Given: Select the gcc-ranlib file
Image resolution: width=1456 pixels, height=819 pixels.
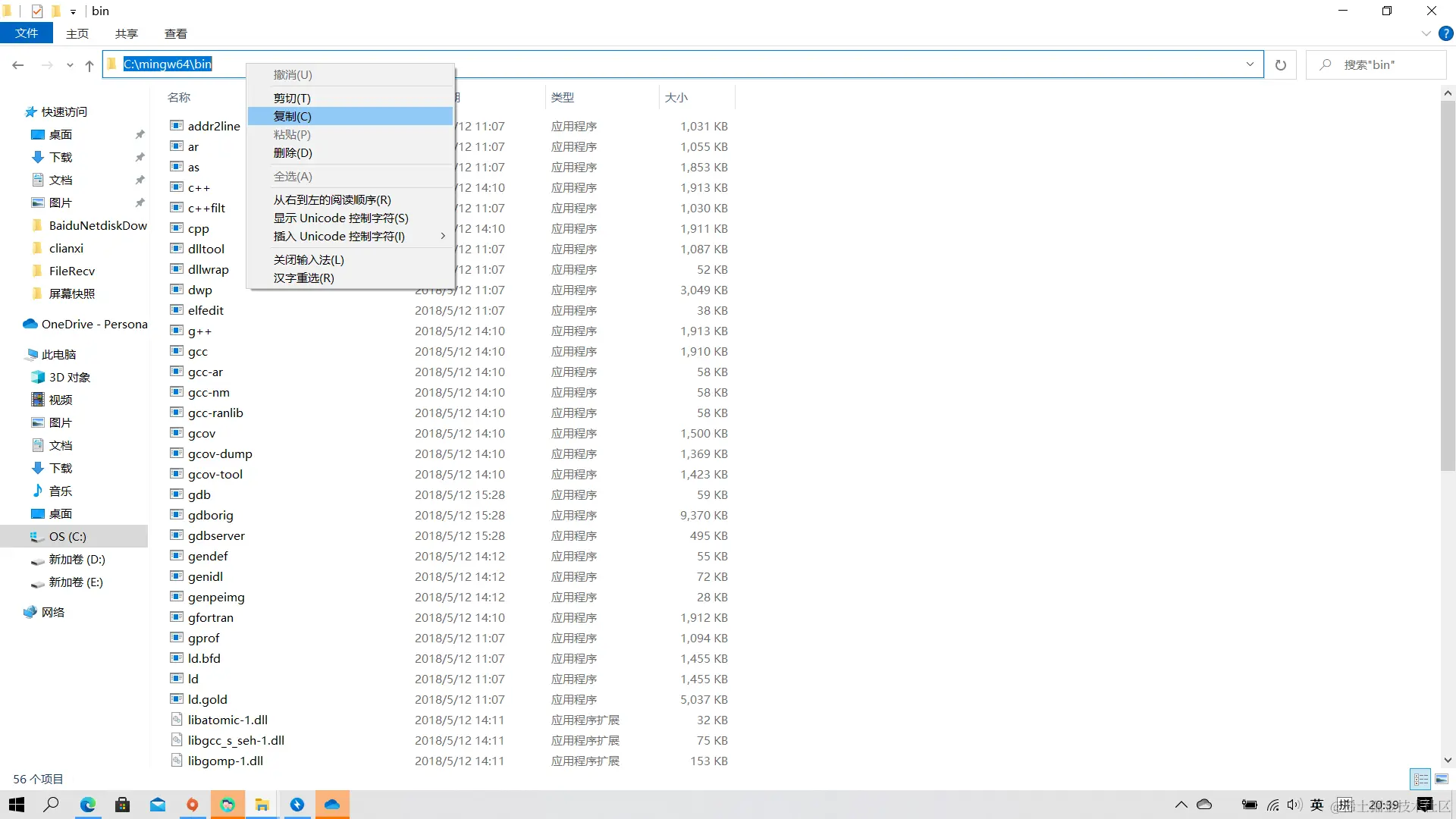Looking at the screenshot, I should (x=215, y=413).
